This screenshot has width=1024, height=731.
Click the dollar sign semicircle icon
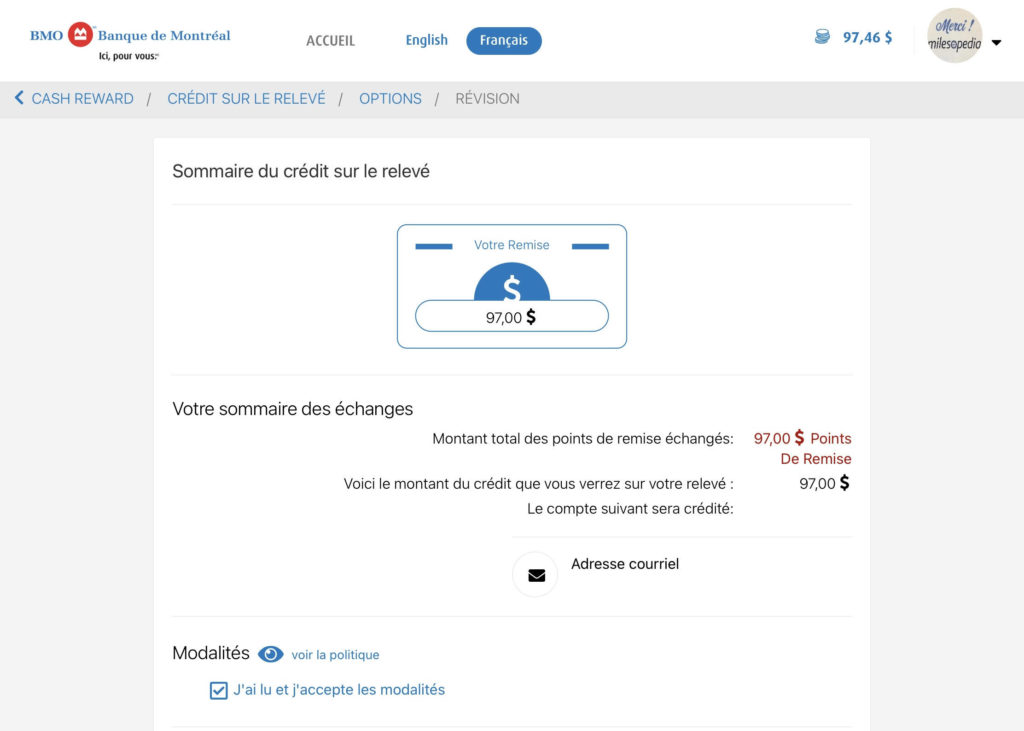[511, 287]
